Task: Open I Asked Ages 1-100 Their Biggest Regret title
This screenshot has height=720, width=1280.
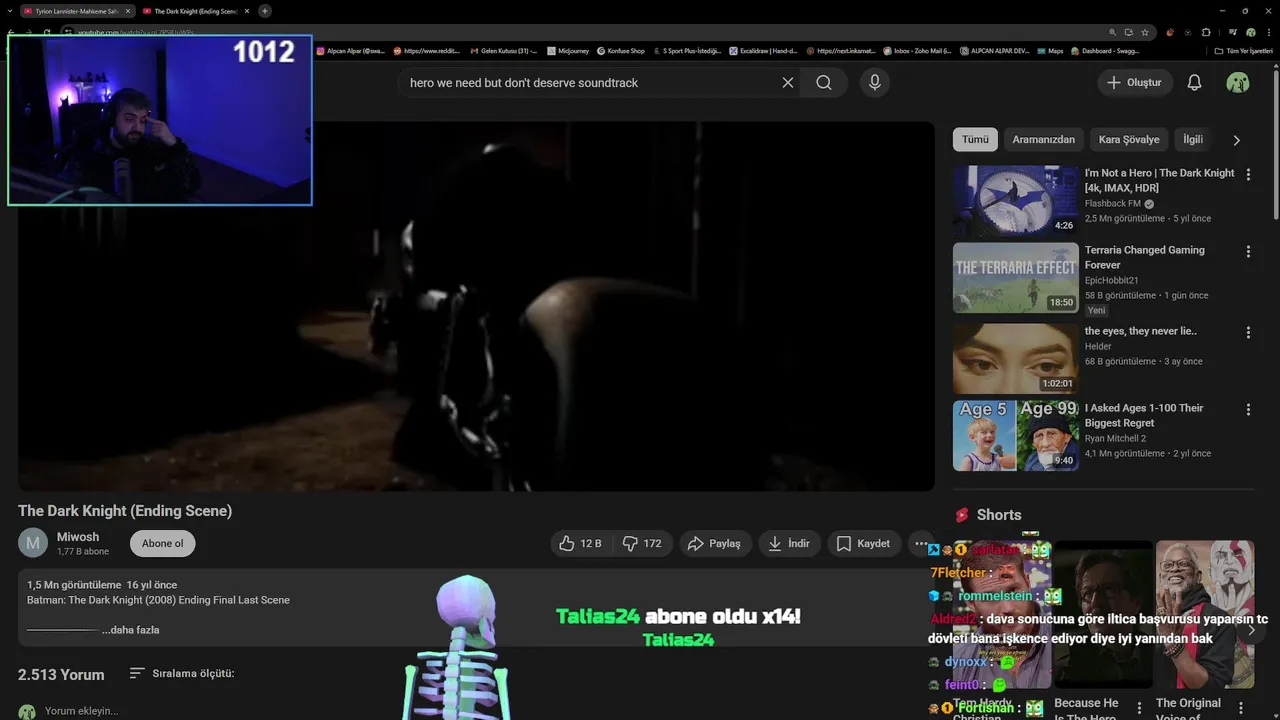Action: coord(1144,415)
